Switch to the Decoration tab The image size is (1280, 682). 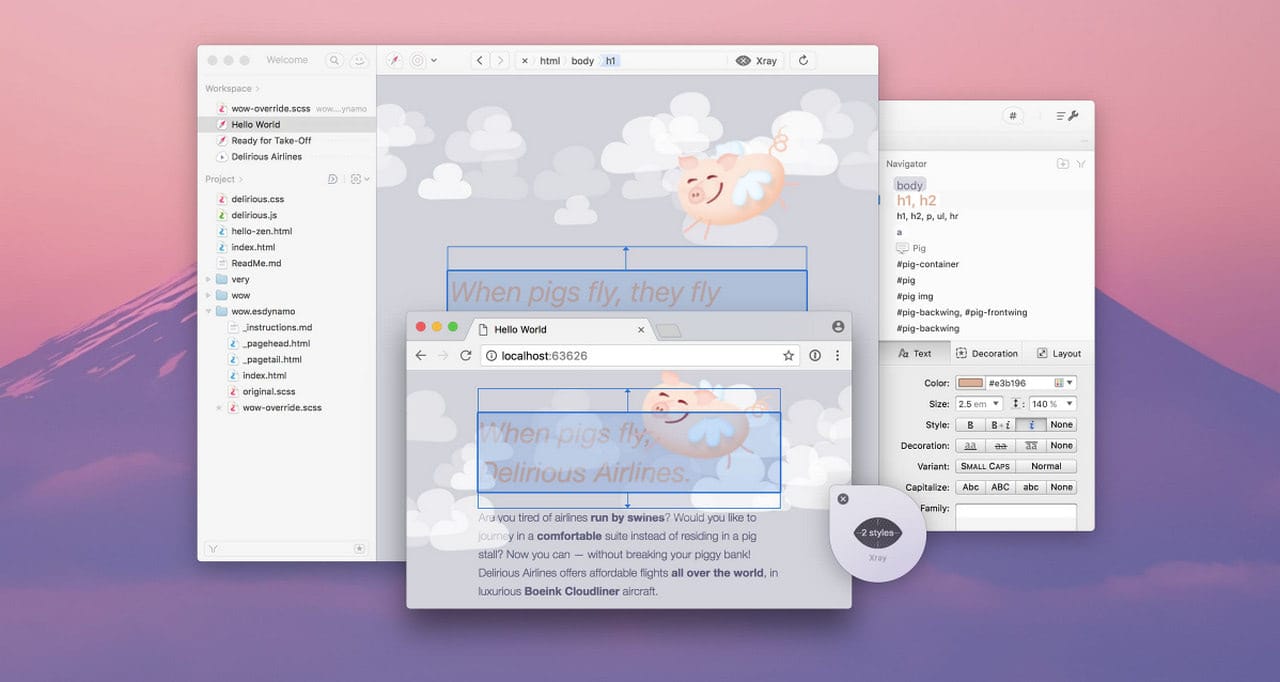click(x=987, y=353)
